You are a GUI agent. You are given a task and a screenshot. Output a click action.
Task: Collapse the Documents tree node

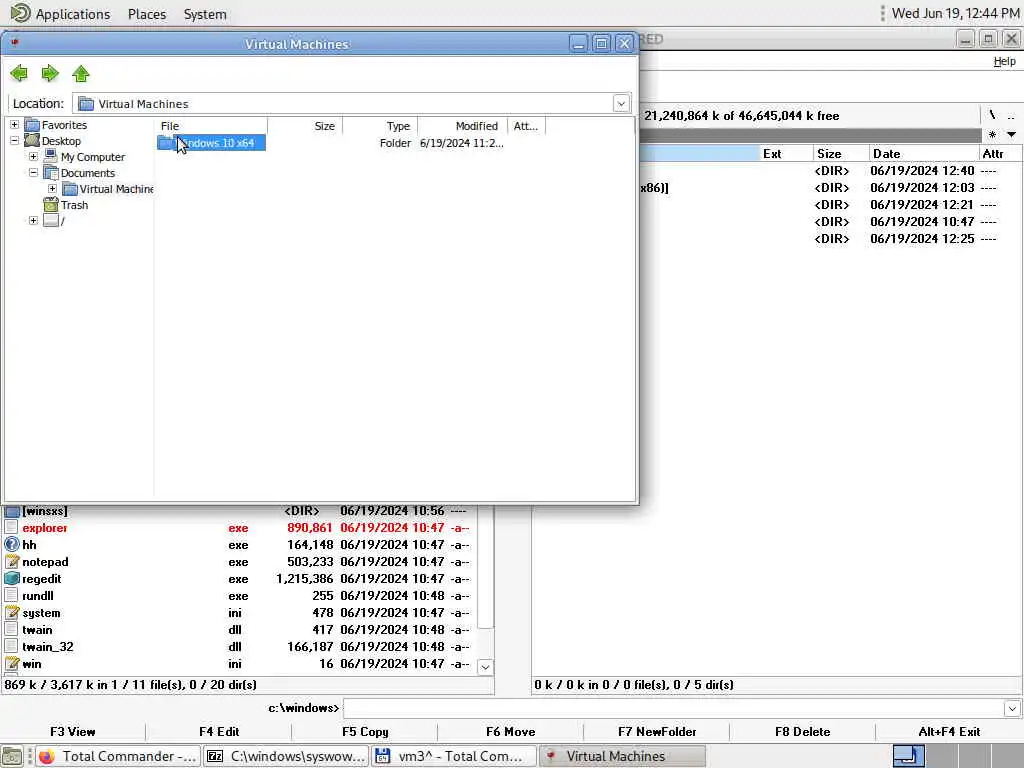[33, 172]
